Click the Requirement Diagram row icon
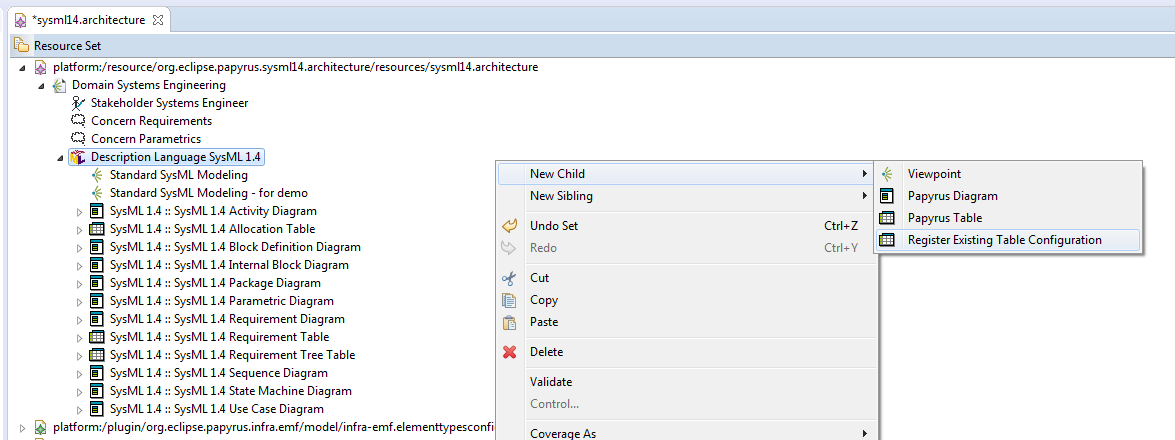This screenshot has width=1175, height=440. (97, 319)
